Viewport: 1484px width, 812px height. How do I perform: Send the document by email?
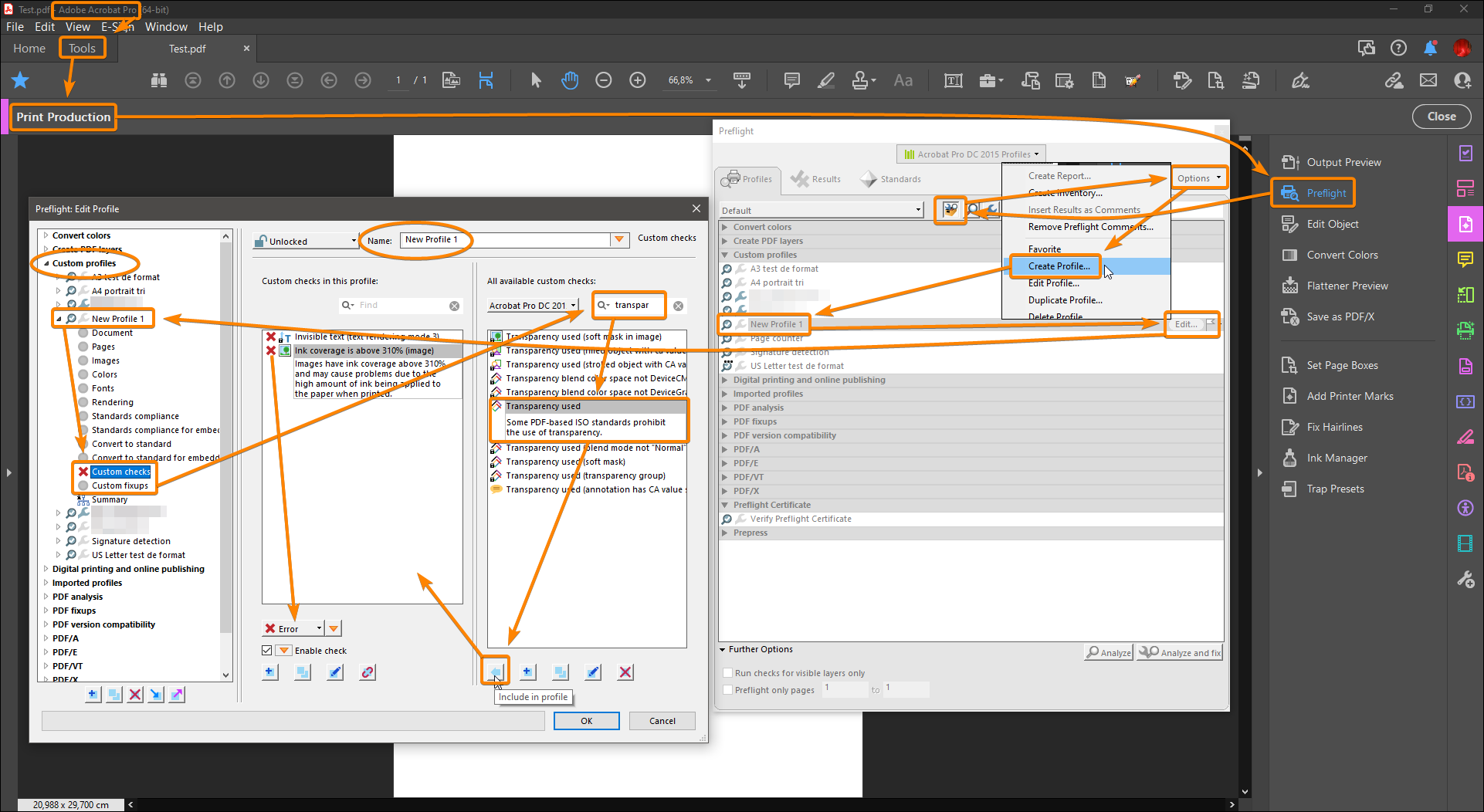(1428, 80)
